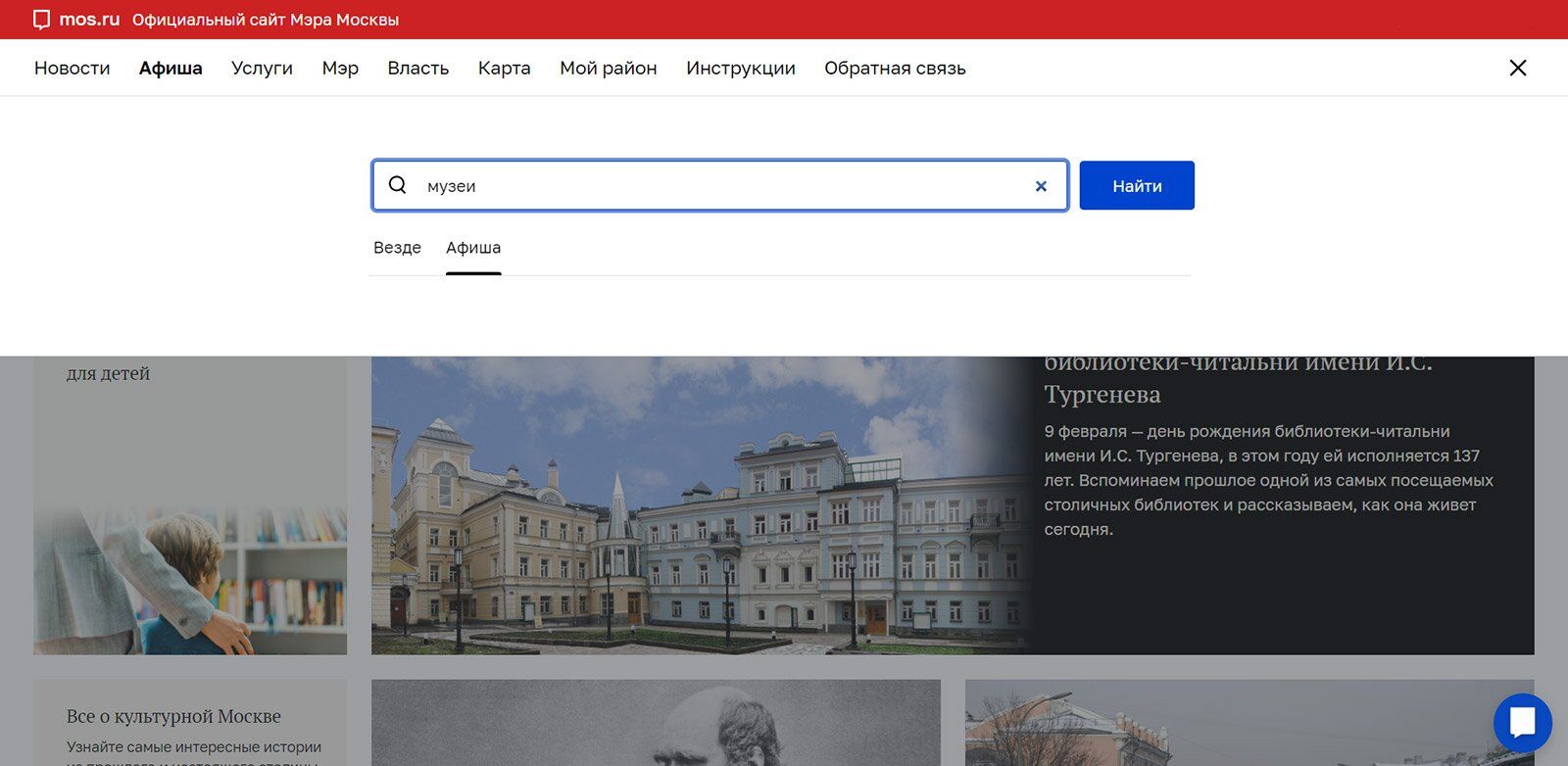Clear the search text with the X icon
The width and height of the screenshot is (1568, 766).
point(1041,186)
